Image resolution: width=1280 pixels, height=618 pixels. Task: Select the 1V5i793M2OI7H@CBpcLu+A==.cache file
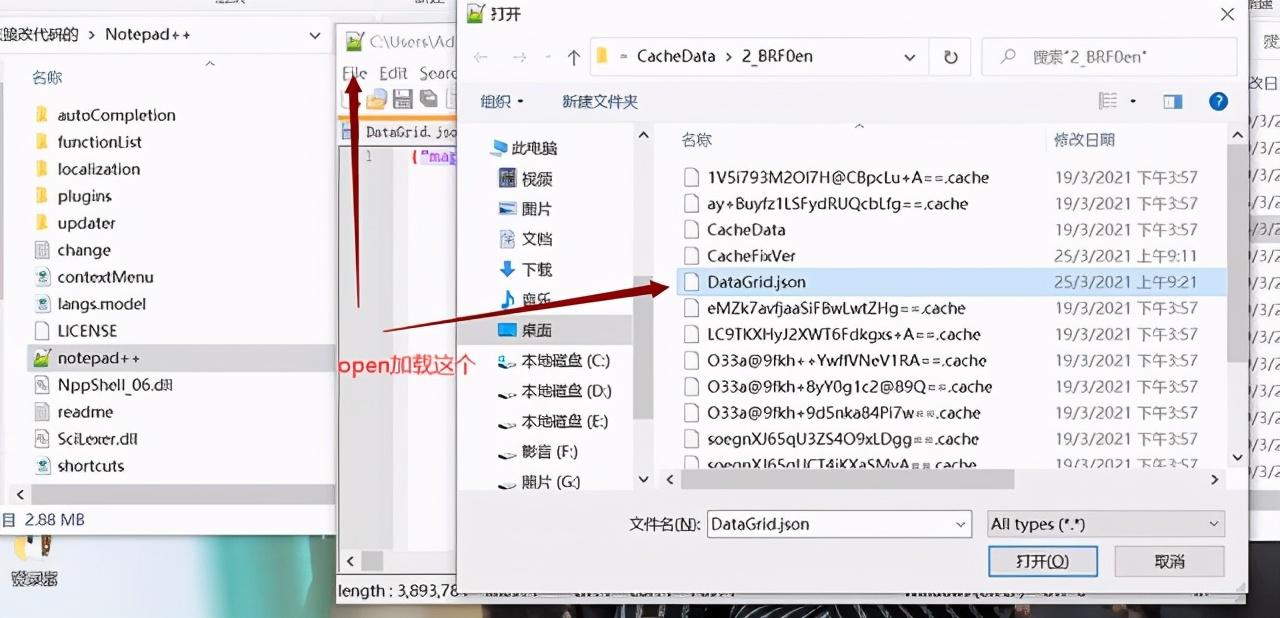pos(836,178)
